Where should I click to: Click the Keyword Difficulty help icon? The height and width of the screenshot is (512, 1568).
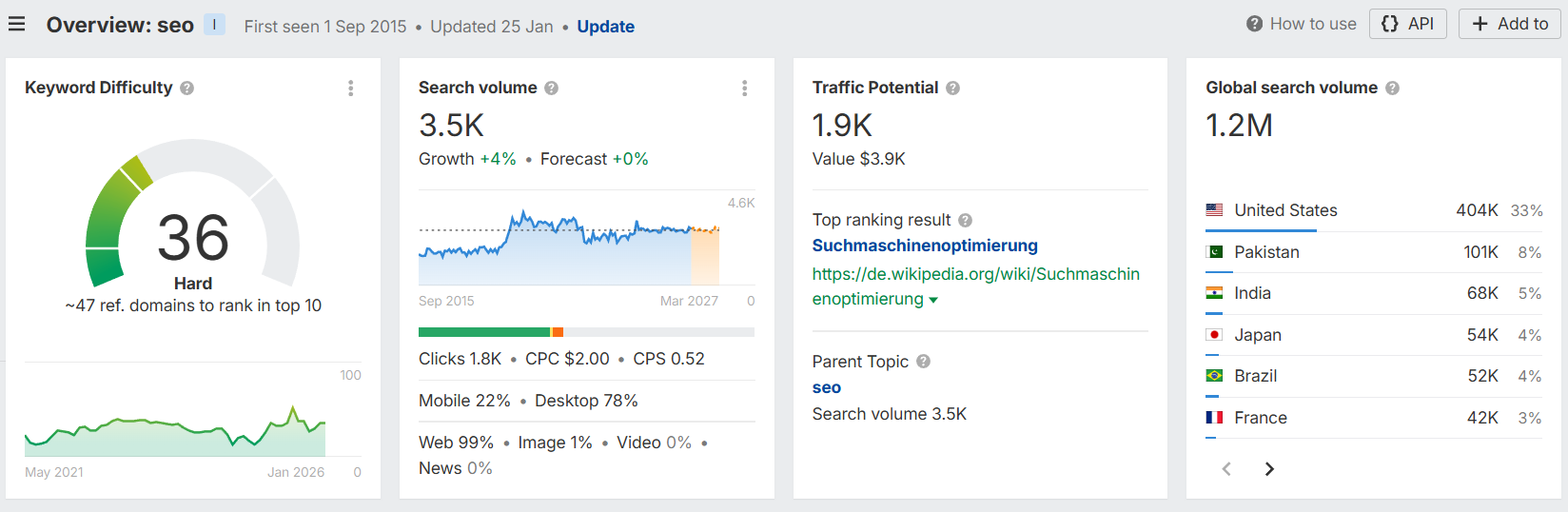[187, 89]
